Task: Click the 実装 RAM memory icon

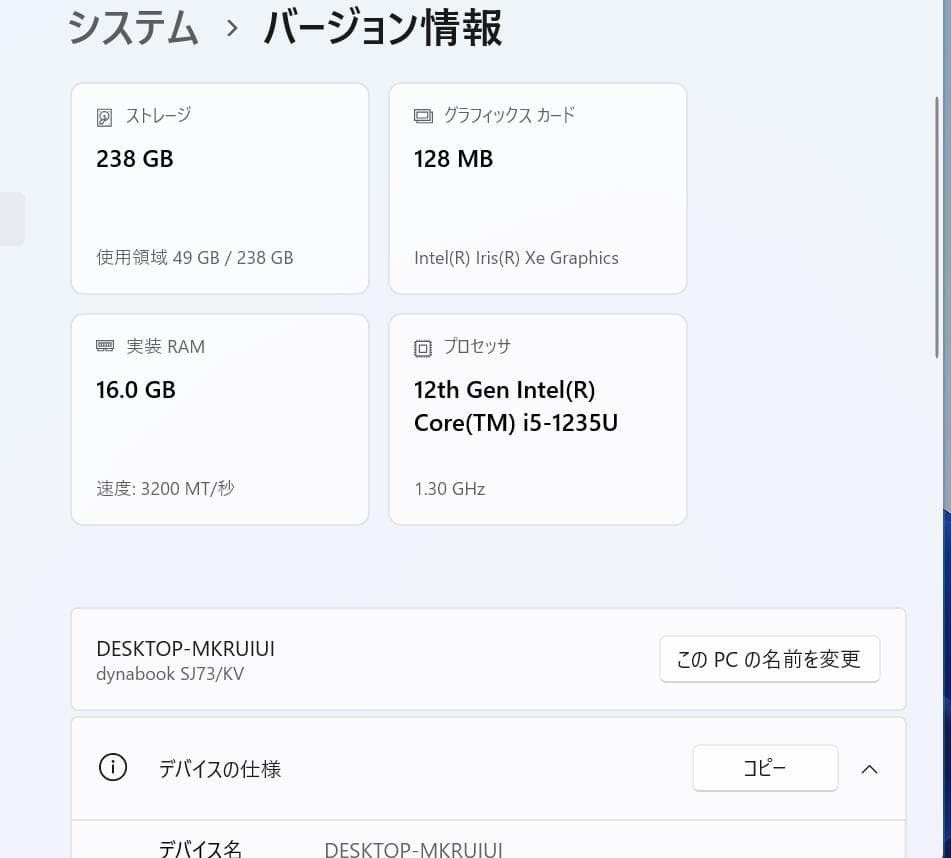Action: pos(105,346)
